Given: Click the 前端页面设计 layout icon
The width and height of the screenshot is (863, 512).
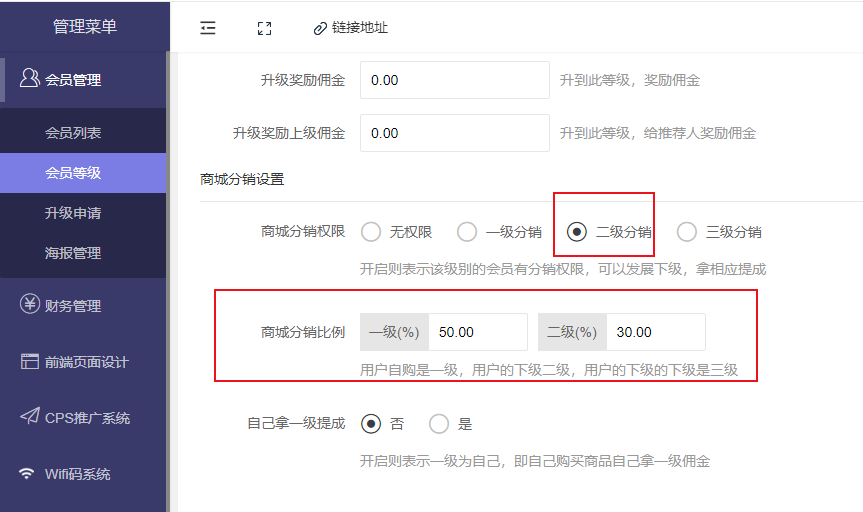Looking at the screenshot, I should [30, 361].
